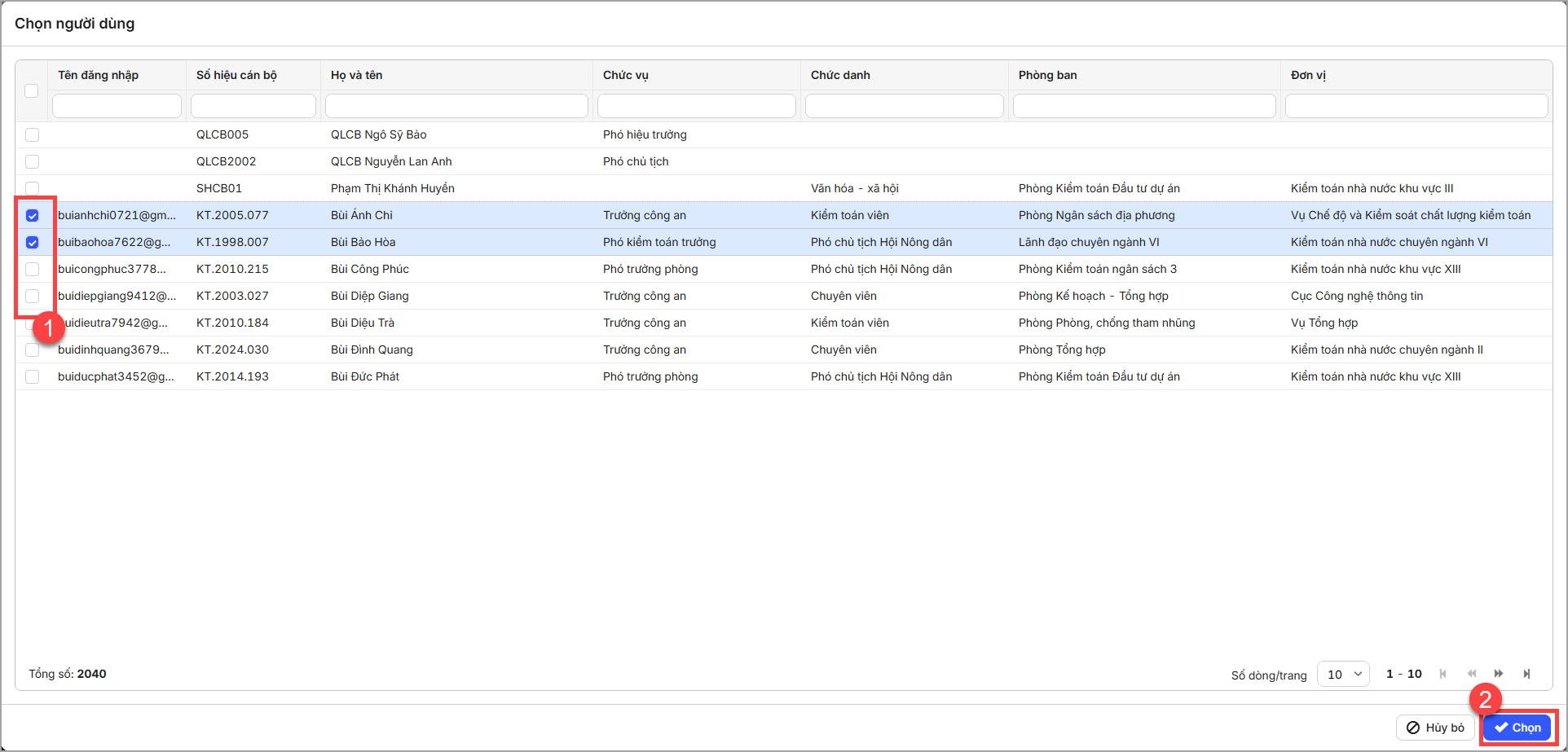
Task: Toggle the select-all header checkbox
Action: (32, 91)
